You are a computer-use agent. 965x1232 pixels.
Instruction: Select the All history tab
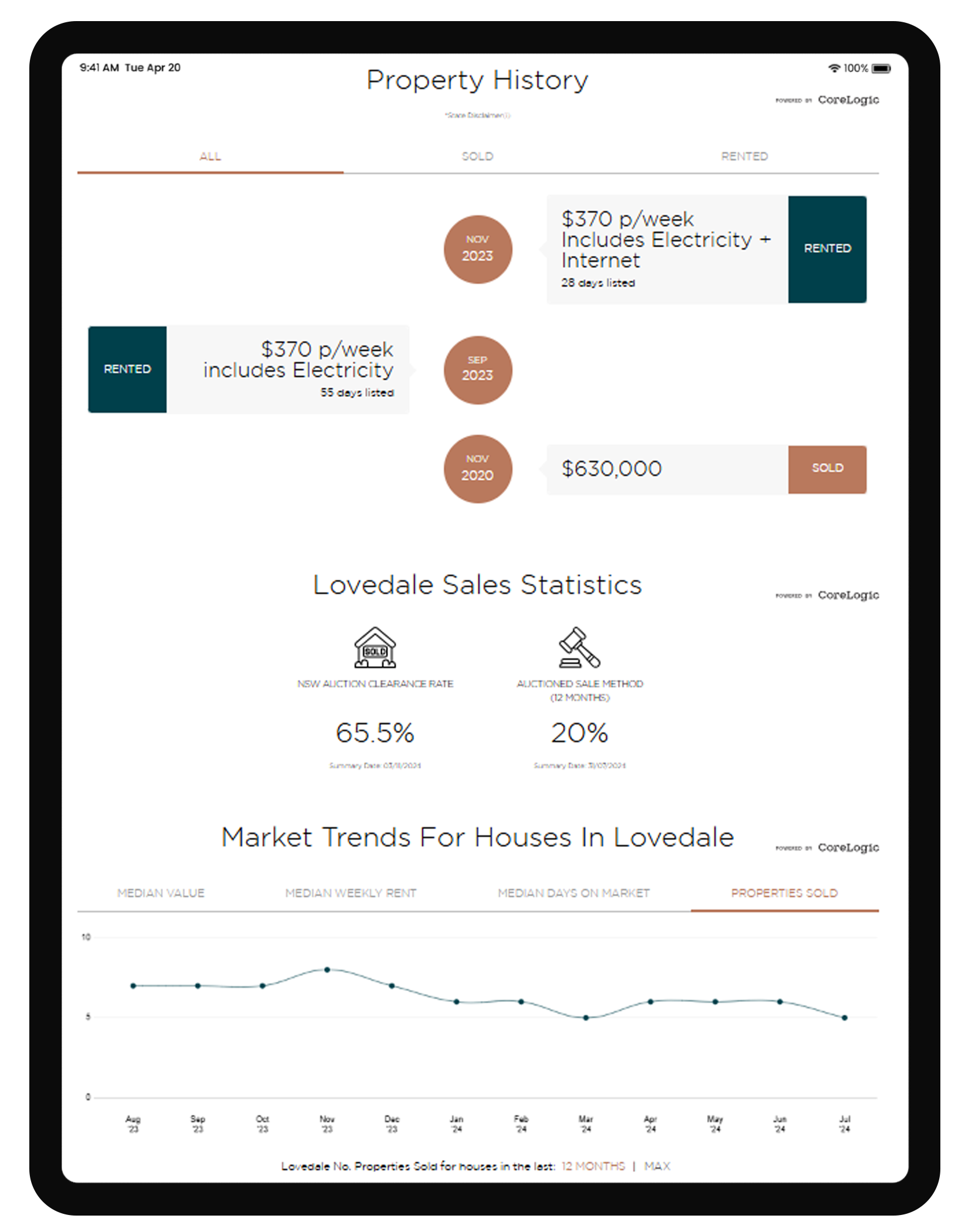(210, 156)
